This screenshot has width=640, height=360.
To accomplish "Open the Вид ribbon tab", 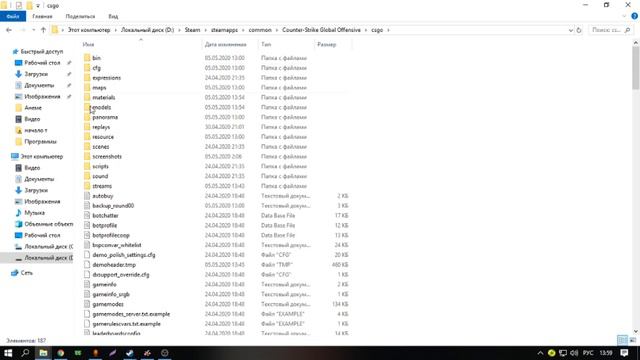I will [x=113, y=16].
